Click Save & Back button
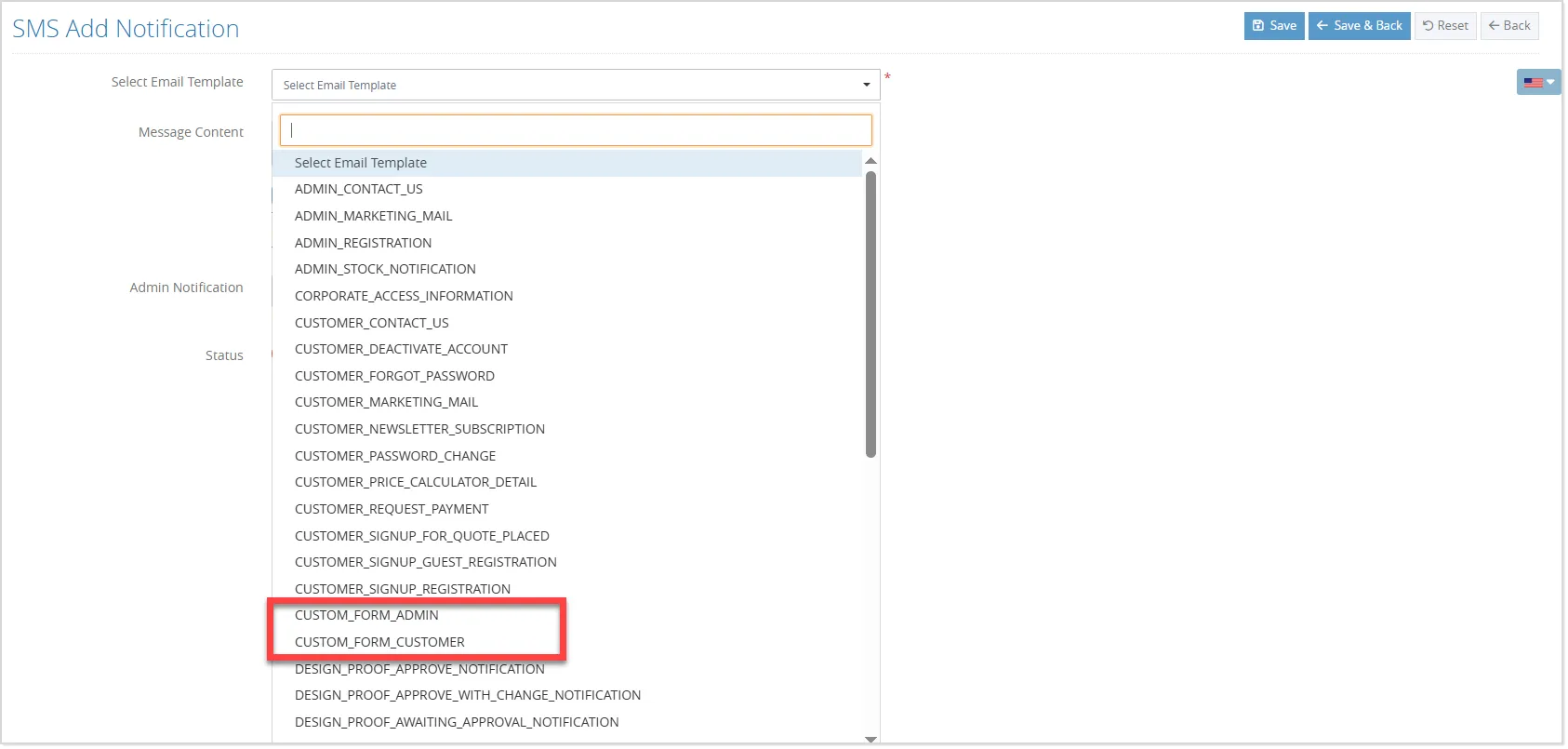This screenshot has height=749, width=1568. coord(1359,26)
